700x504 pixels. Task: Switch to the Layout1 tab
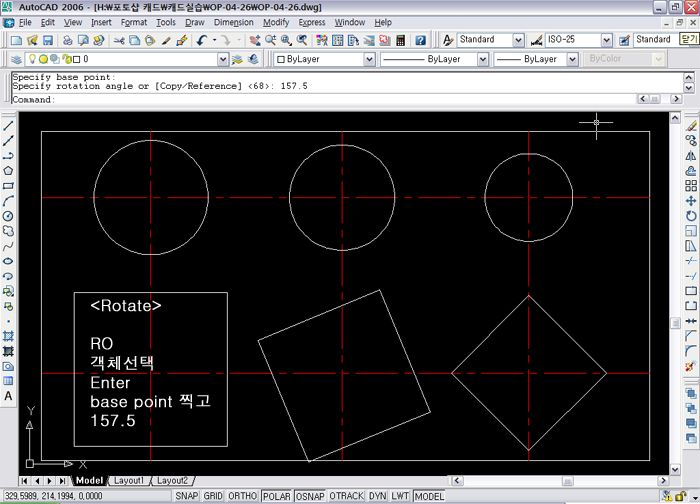pos(129,481)
